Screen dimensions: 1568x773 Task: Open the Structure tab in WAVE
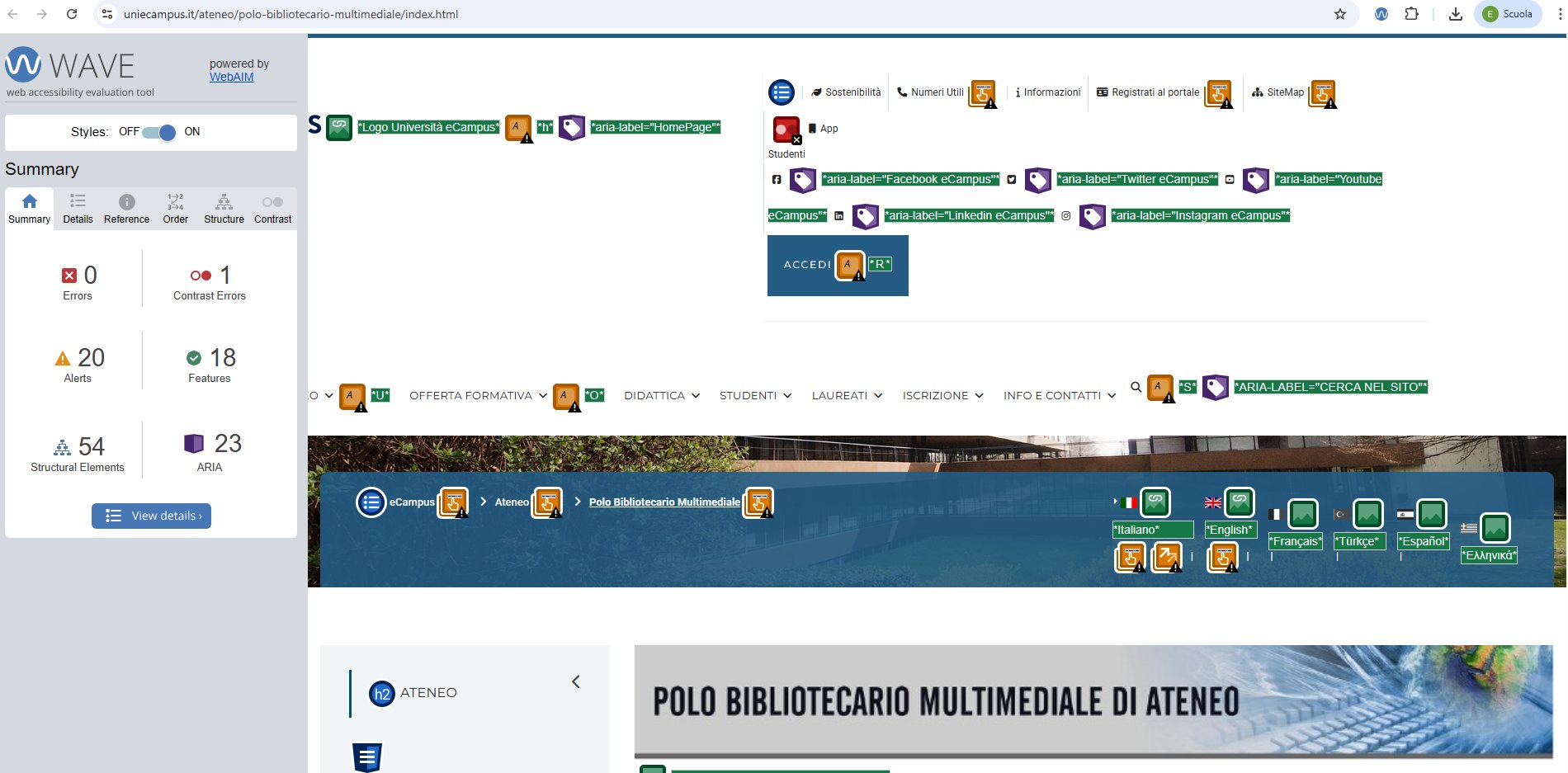click(x=224, y=209)
